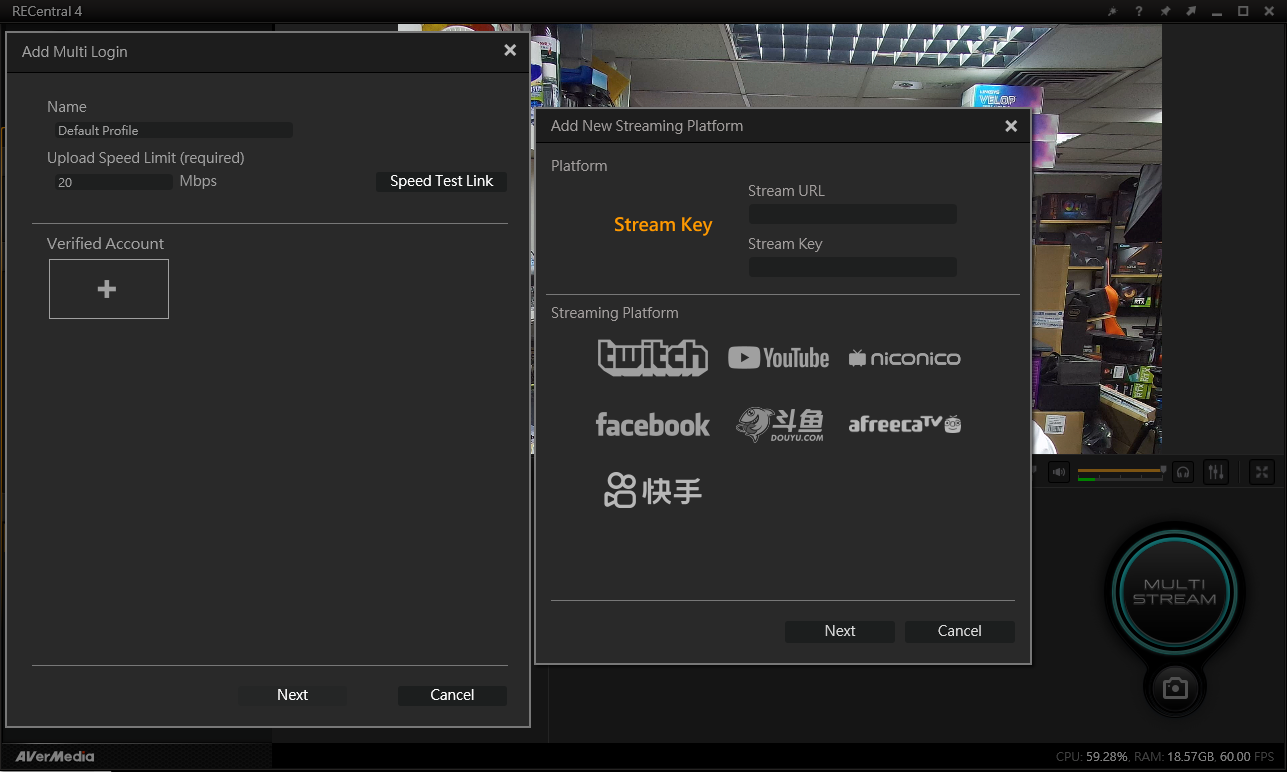Click the 60.00 FPS status text
Image resolution: width=1287 pixels, height=772 pixels.
click(1247, 757)
